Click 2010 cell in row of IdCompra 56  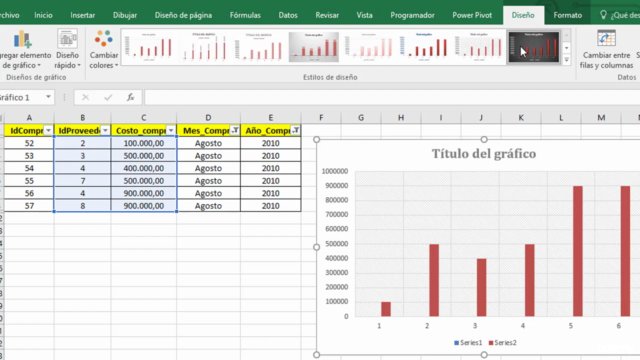[x=271, y=193]
